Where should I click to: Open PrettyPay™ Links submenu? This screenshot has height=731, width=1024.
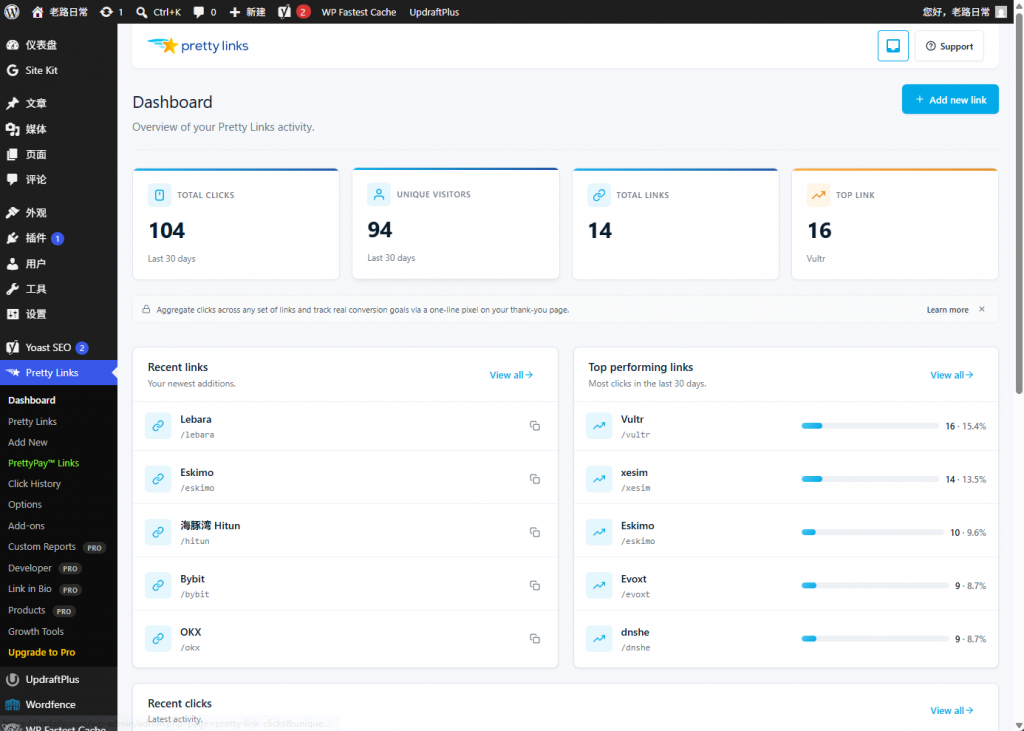tap(43, 463)
